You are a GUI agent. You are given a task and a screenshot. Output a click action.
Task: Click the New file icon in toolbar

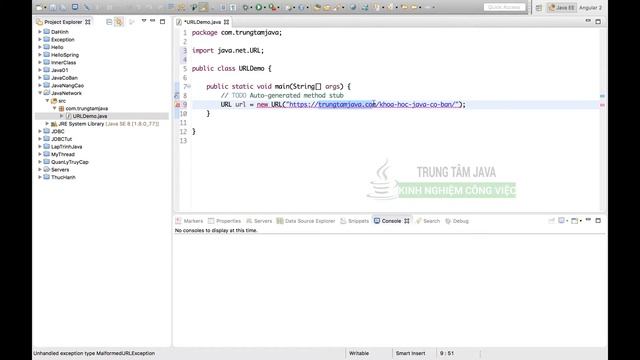click(39, 7)
